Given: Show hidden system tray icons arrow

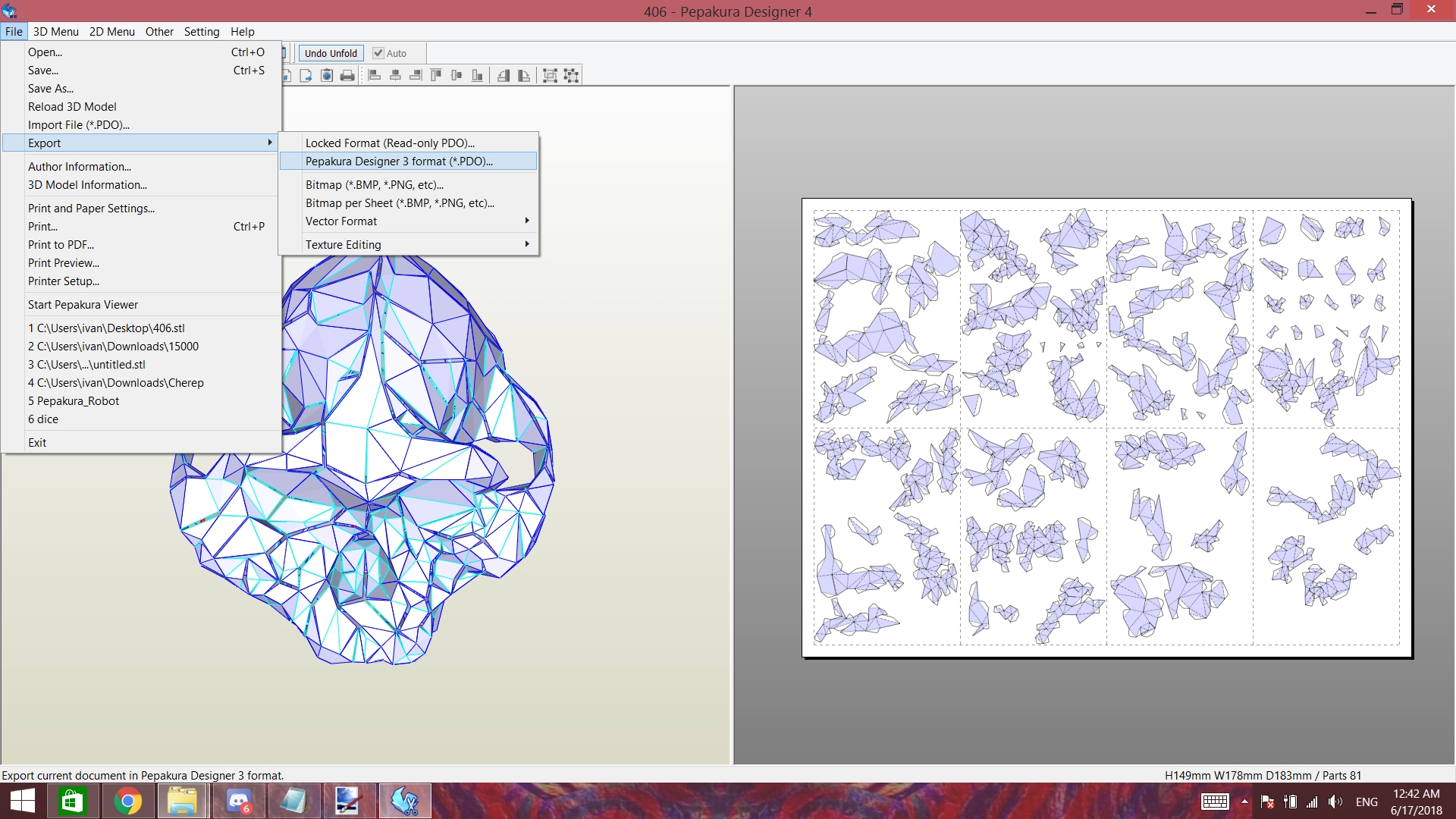Looking at the screenshot, I should 1244,802.
